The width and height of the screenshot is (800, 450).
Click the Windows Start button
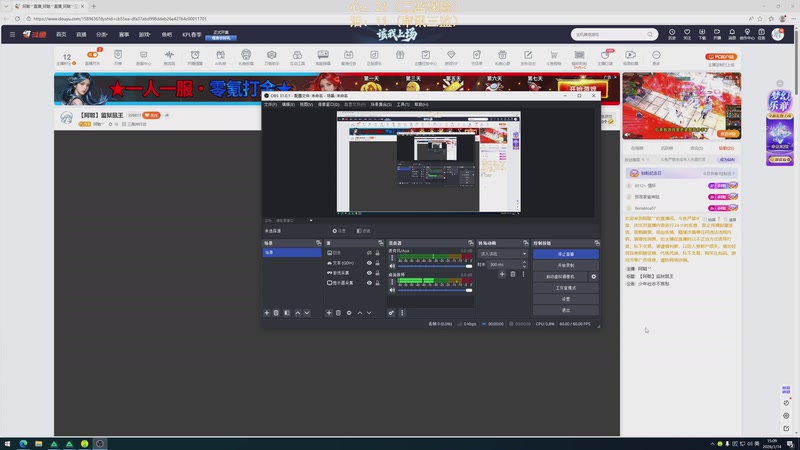(7, 444)
